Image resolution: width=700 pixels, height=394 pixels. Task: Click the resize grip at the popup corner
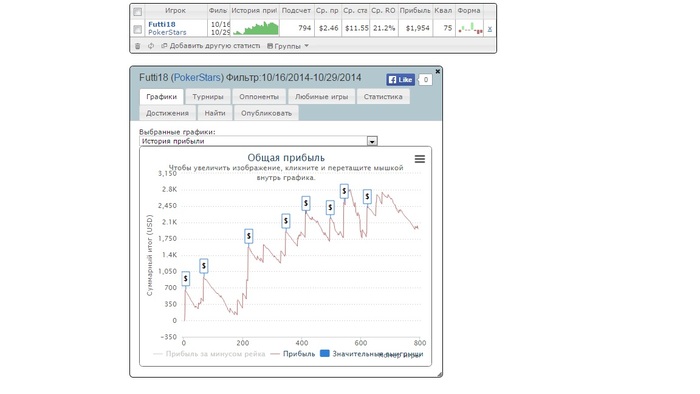(x=439, y=374)
